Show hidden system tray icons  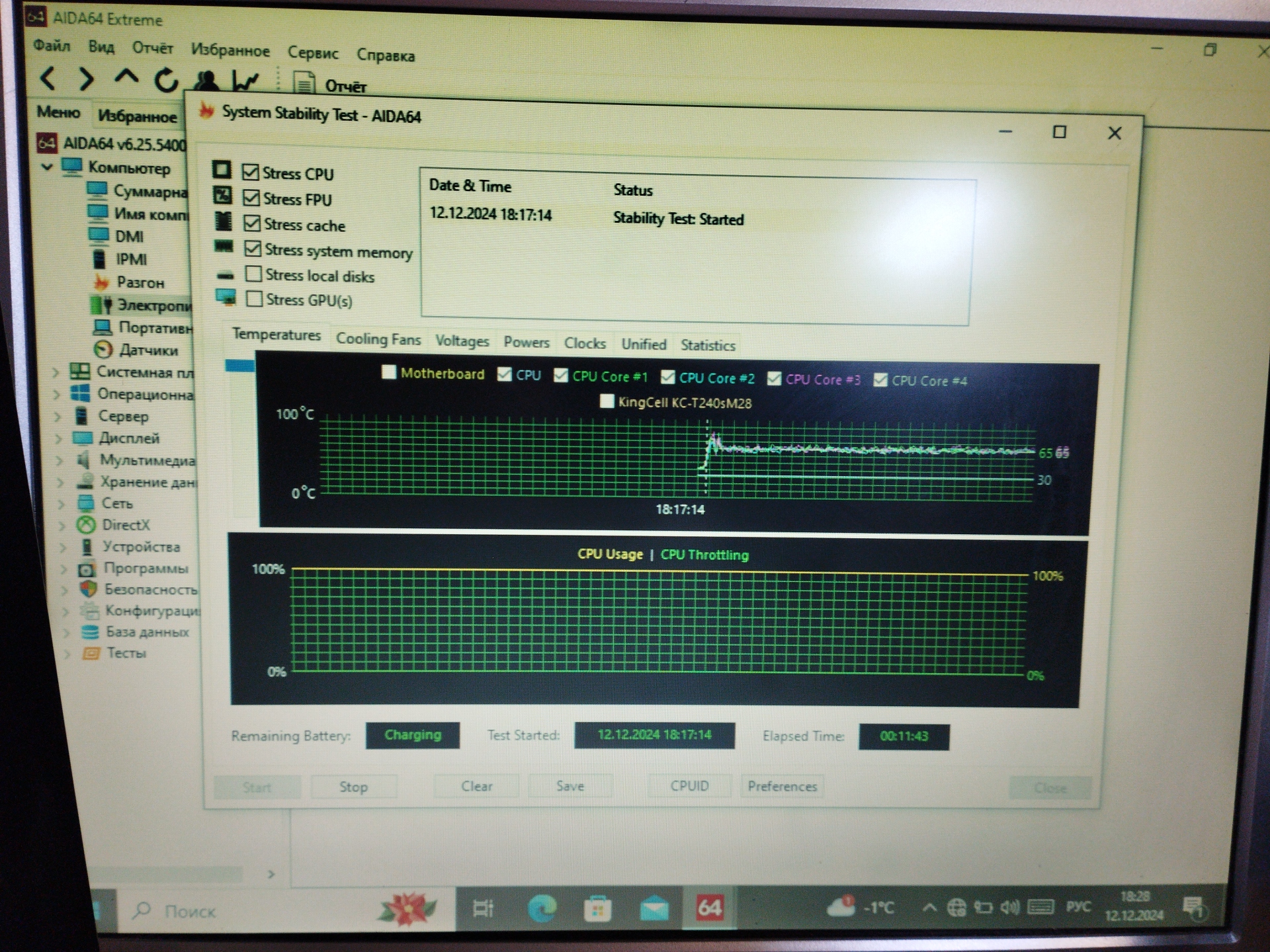pos(929,908)
